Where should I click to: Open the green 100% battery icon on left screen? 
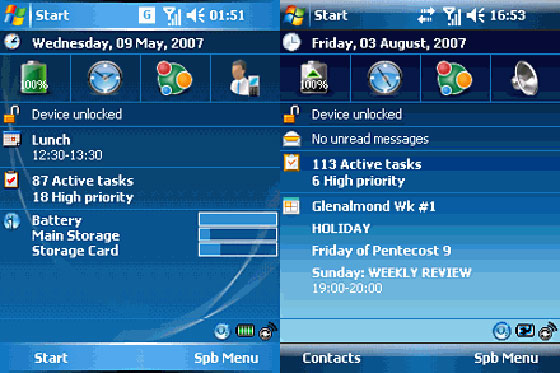tap(34, 78)
